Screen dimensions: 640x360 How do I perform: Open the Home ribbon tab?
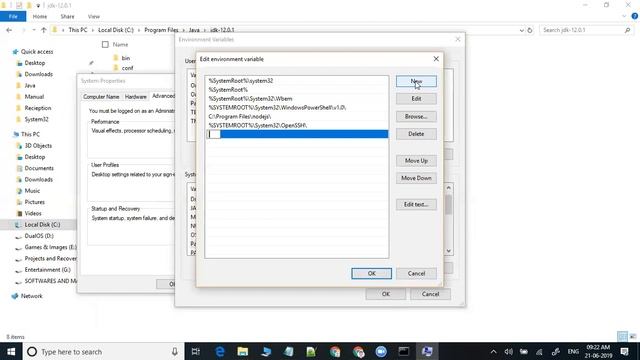[40, 17]
